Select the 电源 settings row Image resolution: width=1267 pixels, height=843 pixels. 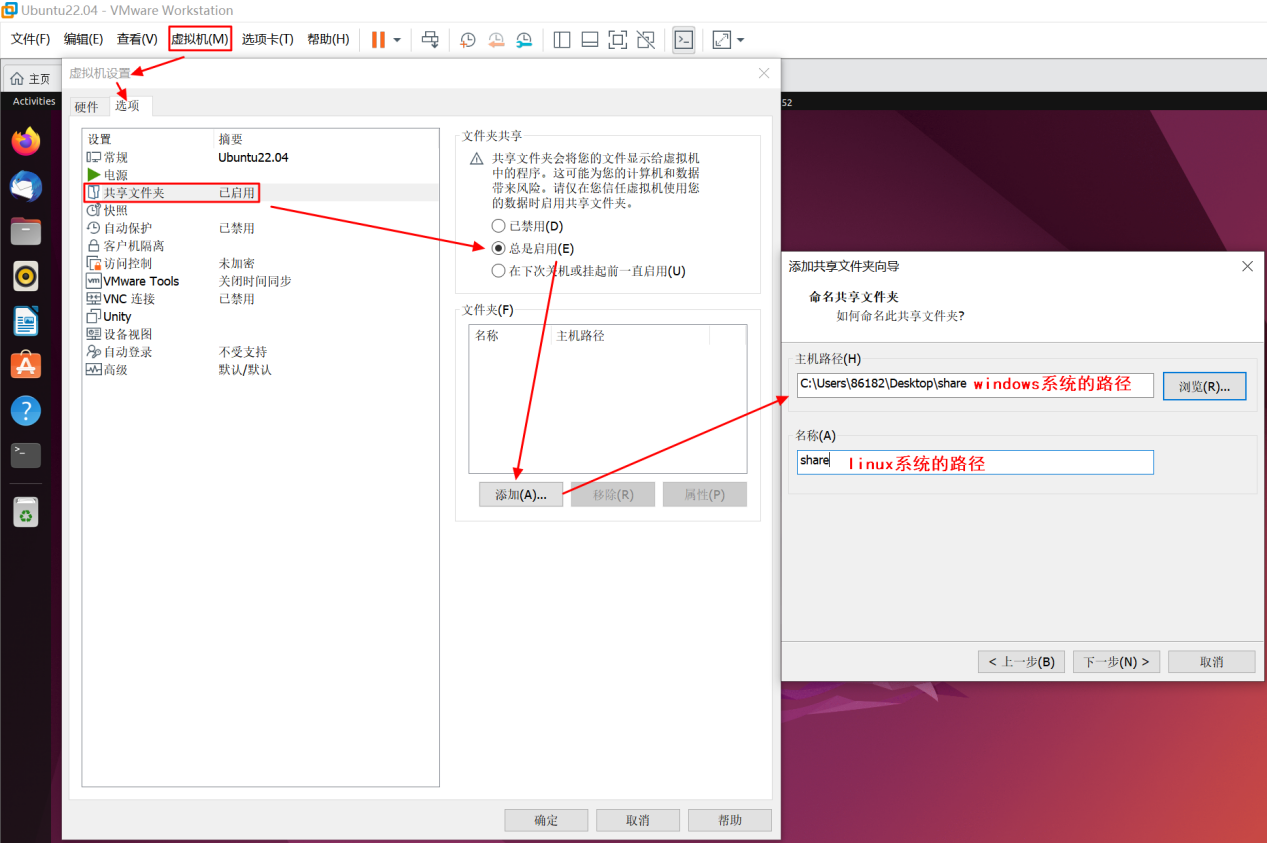coord(261,175)
